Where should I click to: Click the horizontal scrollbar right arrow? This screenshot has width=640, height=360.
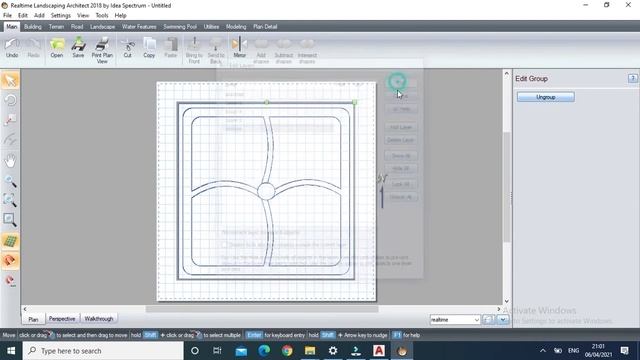point(498,309)
